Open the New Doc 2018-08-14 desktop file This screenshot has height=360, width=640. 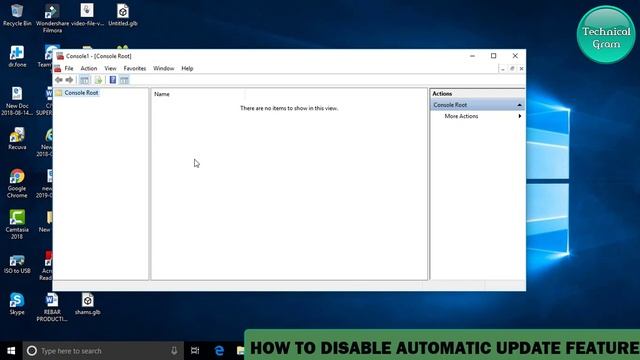[x=17, y=101]
